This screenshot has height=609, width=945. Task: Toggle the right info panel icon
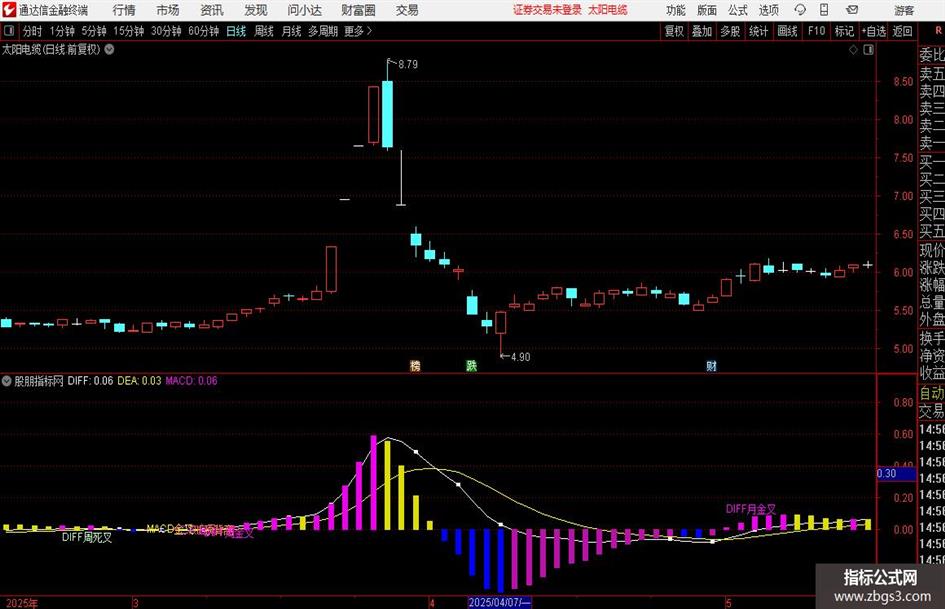868,50
